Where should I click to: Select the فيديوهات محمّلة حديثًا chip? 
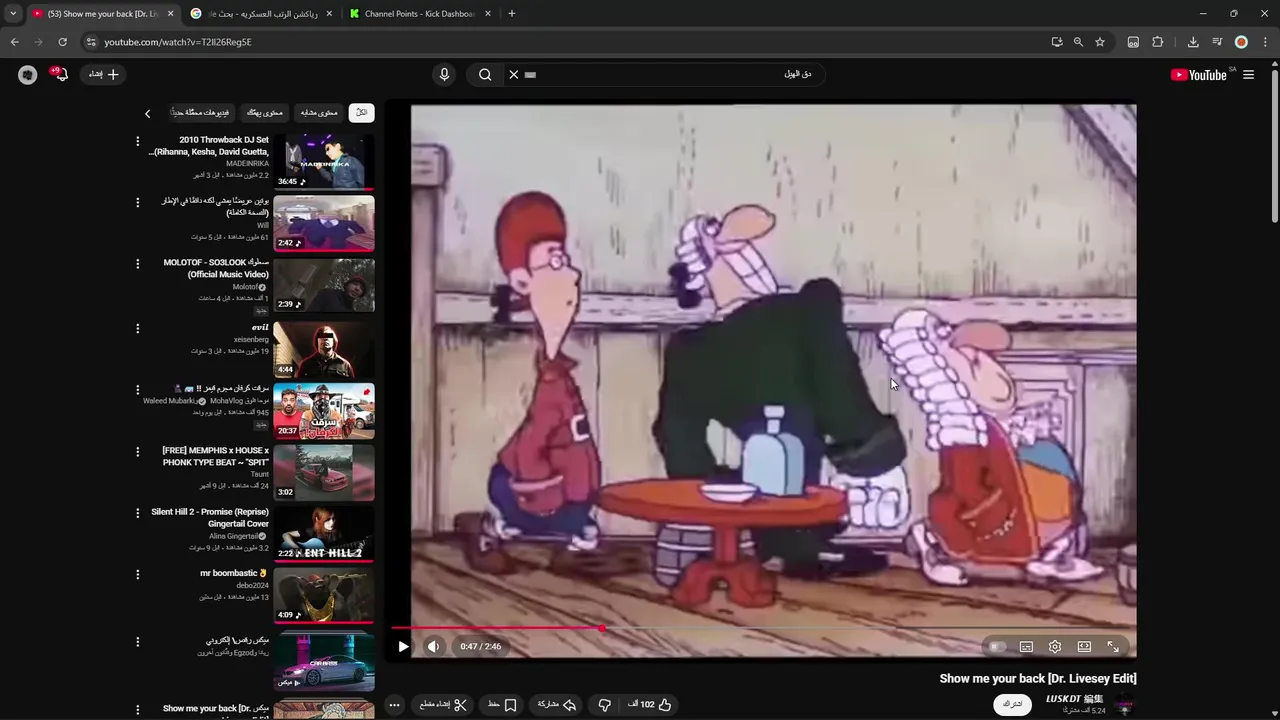click(200, 113)
